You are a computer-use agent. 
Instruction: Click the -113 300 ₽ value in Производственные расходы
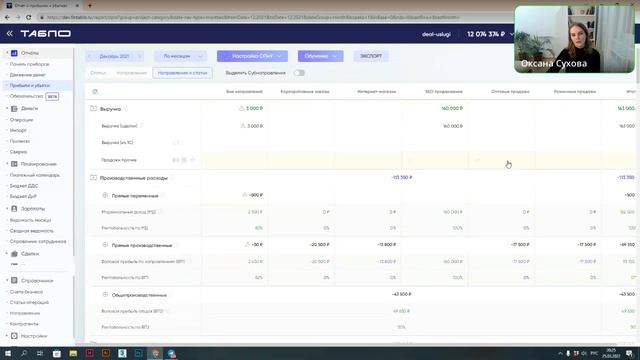pyautogui.click(x=401, y=178)
